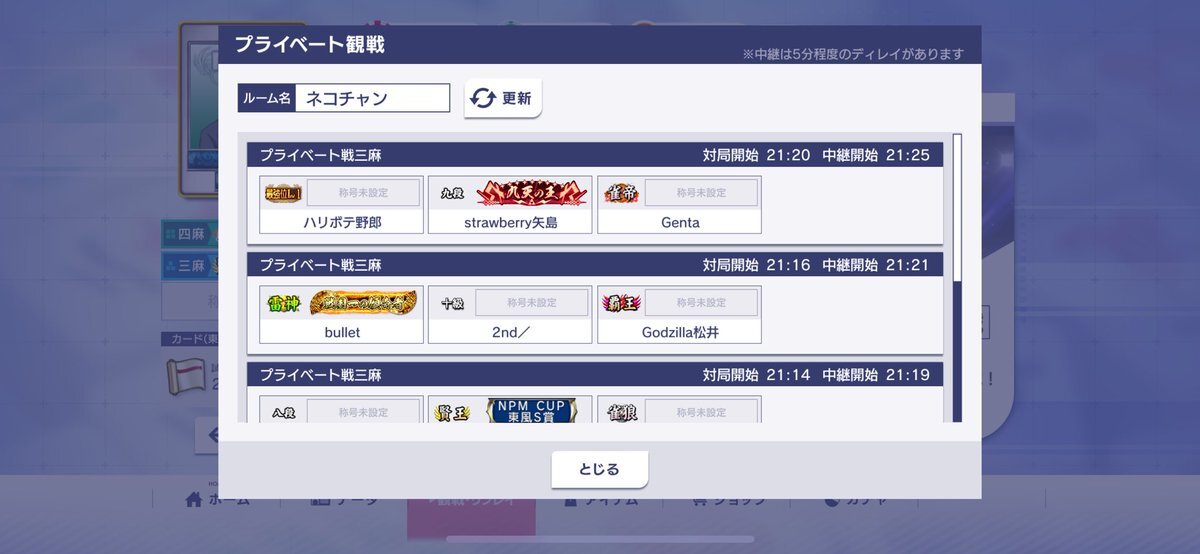Select player card Godzilla松井
The height and width of the screenshot is (554, 1200).
tap(679, 315)
